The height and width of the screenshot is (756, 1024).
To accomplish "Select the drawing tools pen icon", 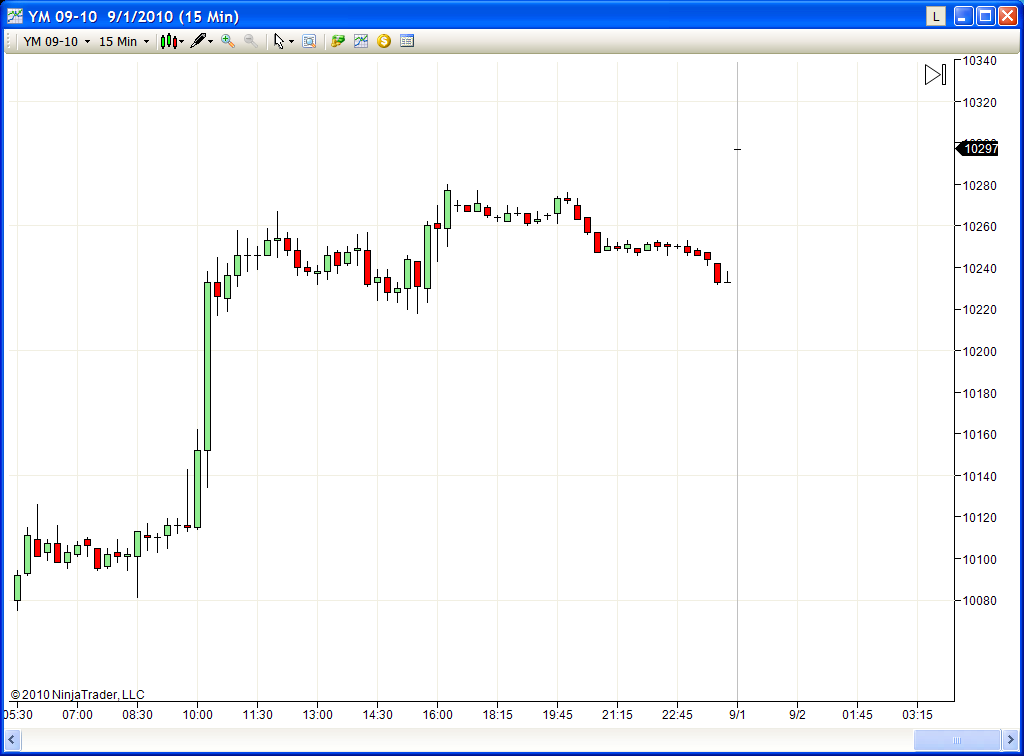I will click(198, 41).
